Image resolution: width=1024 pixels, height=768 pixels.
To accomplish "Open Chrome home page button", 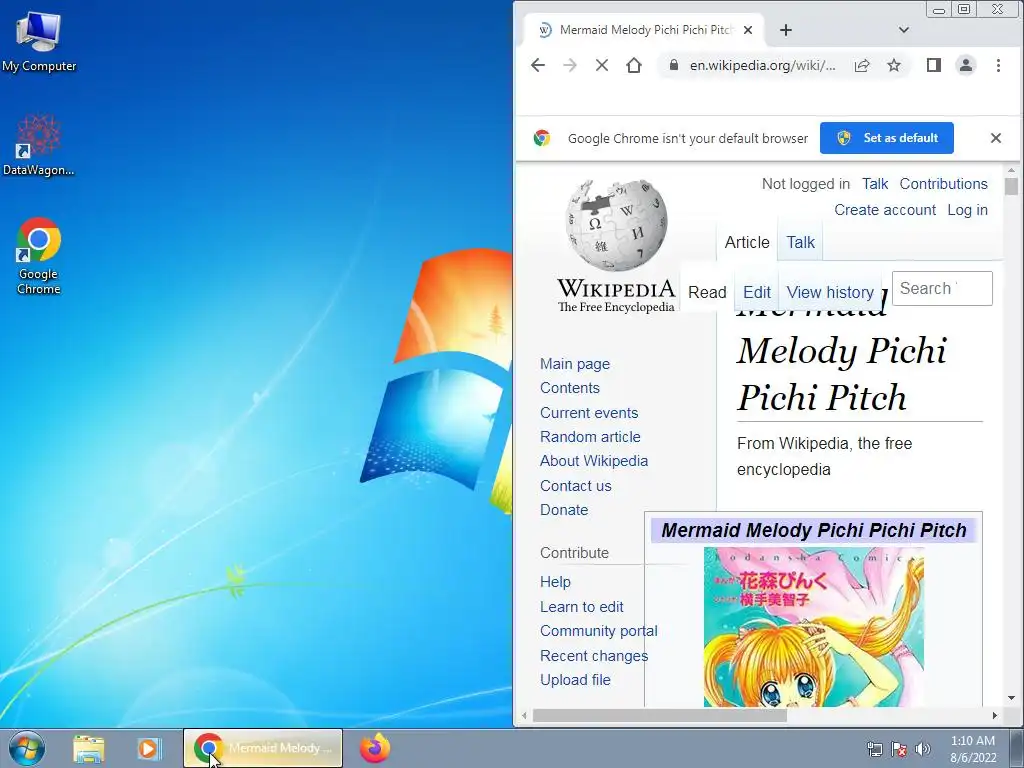I will pyautogui.click(x=633, y=65).
